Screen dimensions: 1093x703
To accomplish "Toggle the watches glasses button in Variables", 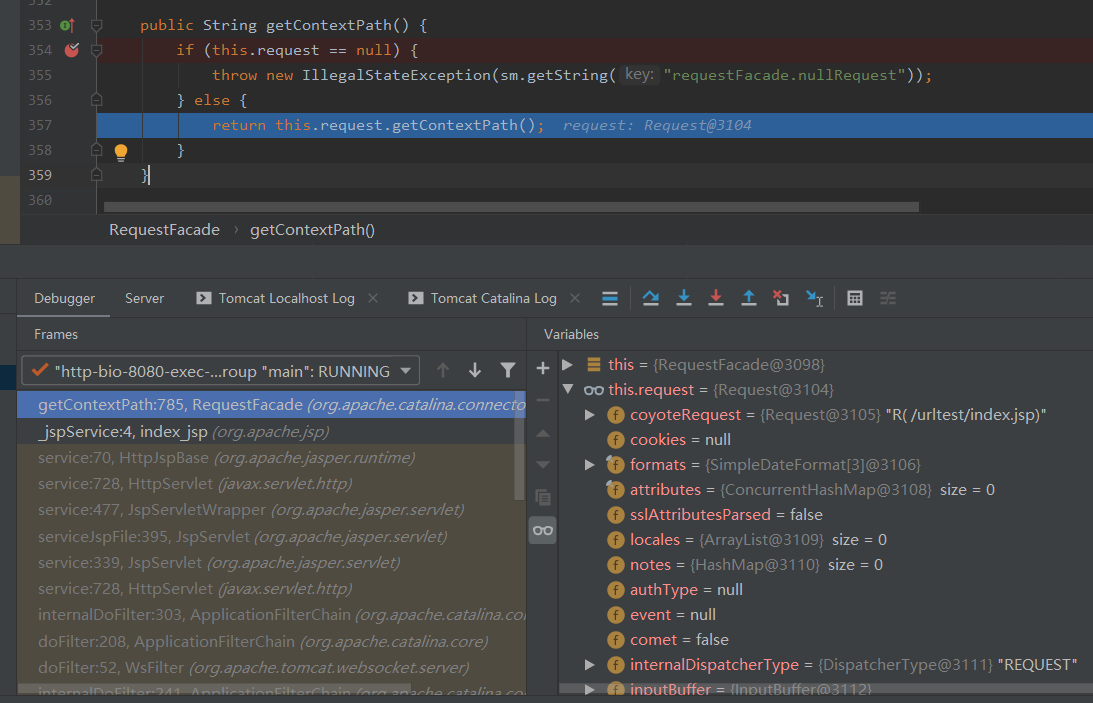I will tap(543, 531).
